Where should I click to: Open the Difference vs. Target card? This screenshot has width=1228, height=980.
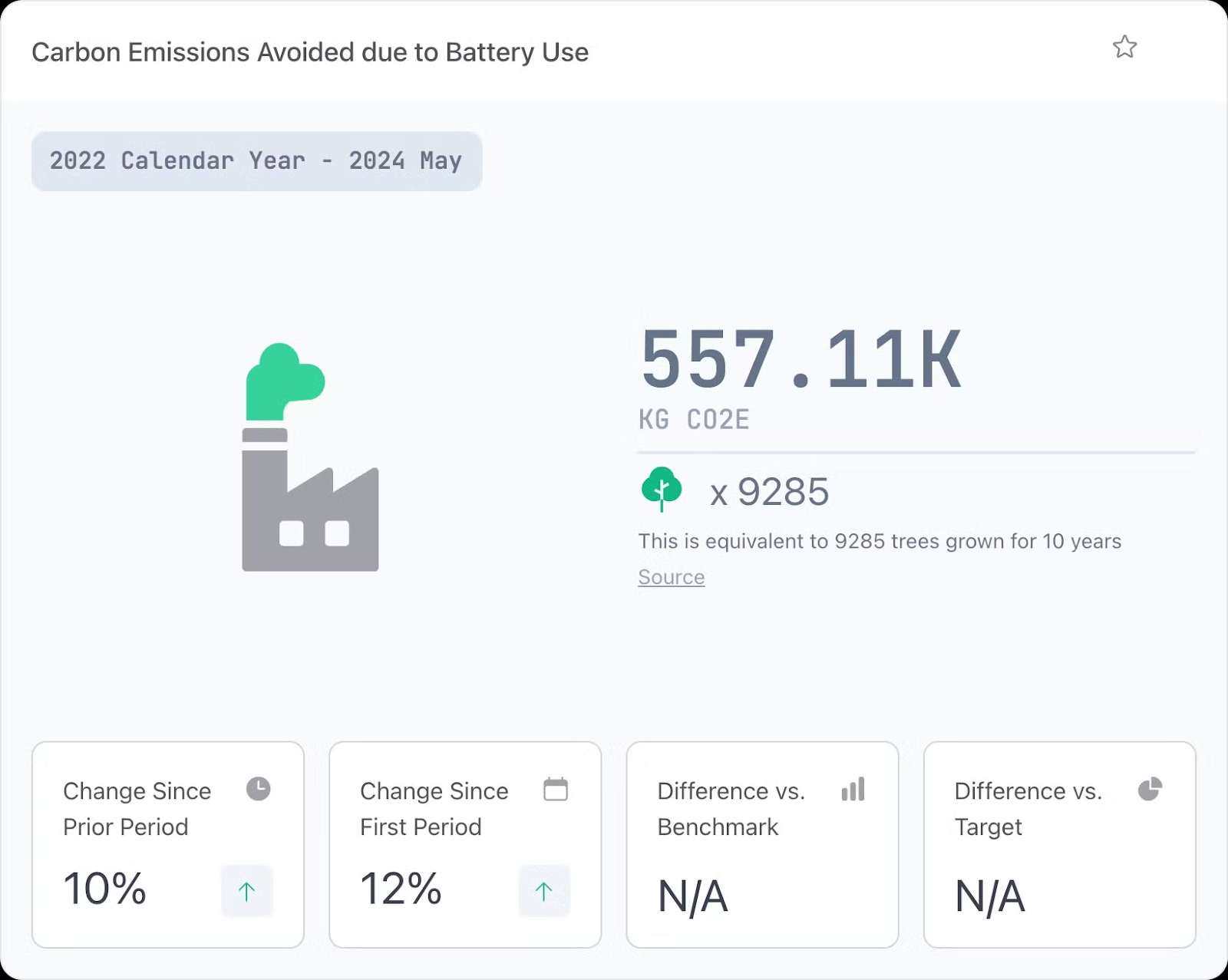1059,844
